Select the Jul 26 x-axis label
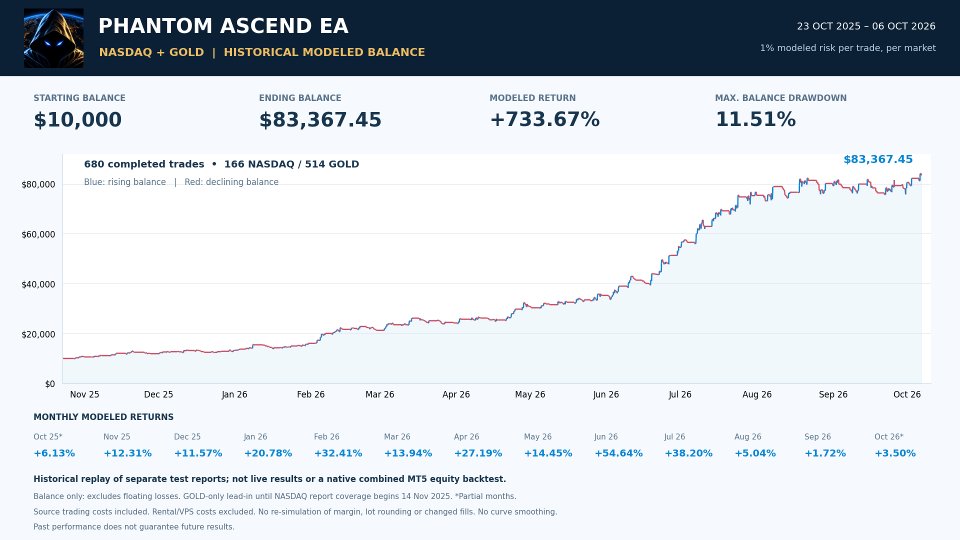This screenshot has width=960, height=540. coord(680,394)
